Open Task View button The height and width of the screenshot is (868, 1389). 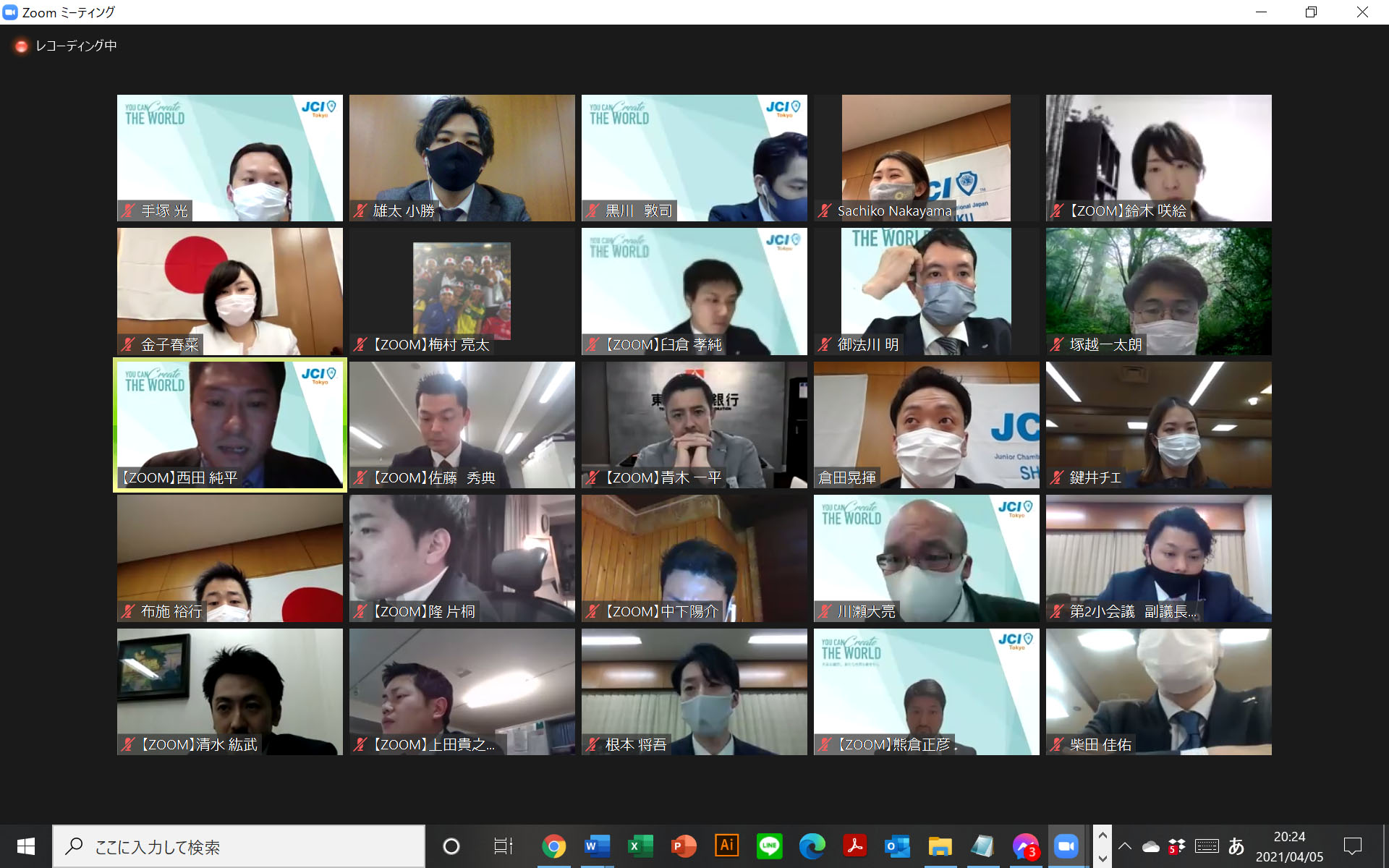(502, 846)
